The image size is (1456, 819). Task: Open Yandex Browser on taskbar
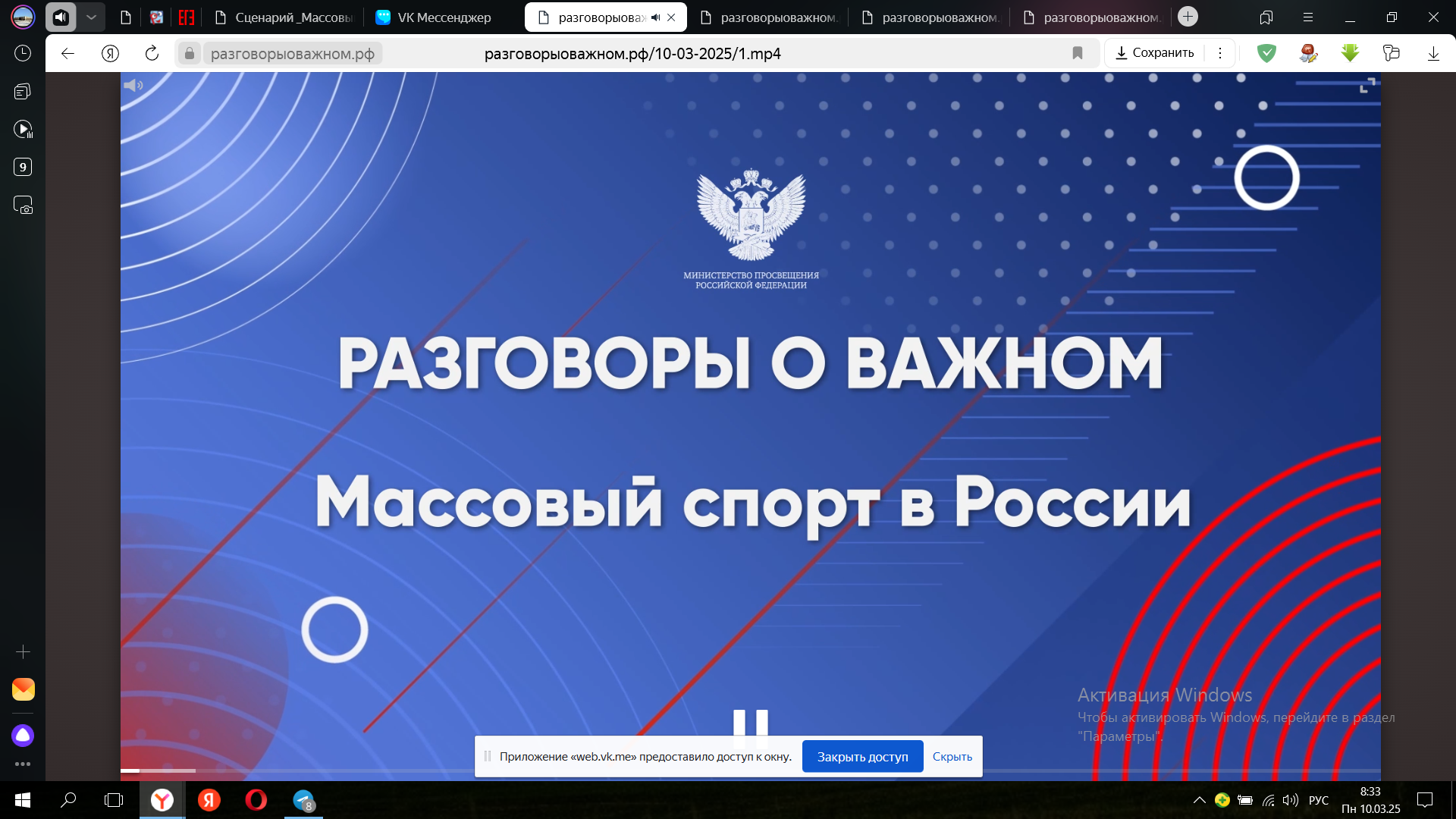[162, 800]
